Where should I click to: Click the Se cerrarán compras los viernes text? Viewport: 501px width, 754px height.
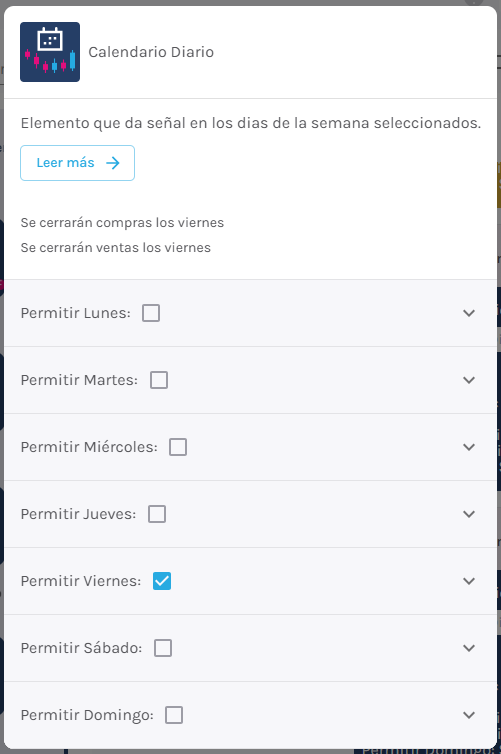coord(122,223)
